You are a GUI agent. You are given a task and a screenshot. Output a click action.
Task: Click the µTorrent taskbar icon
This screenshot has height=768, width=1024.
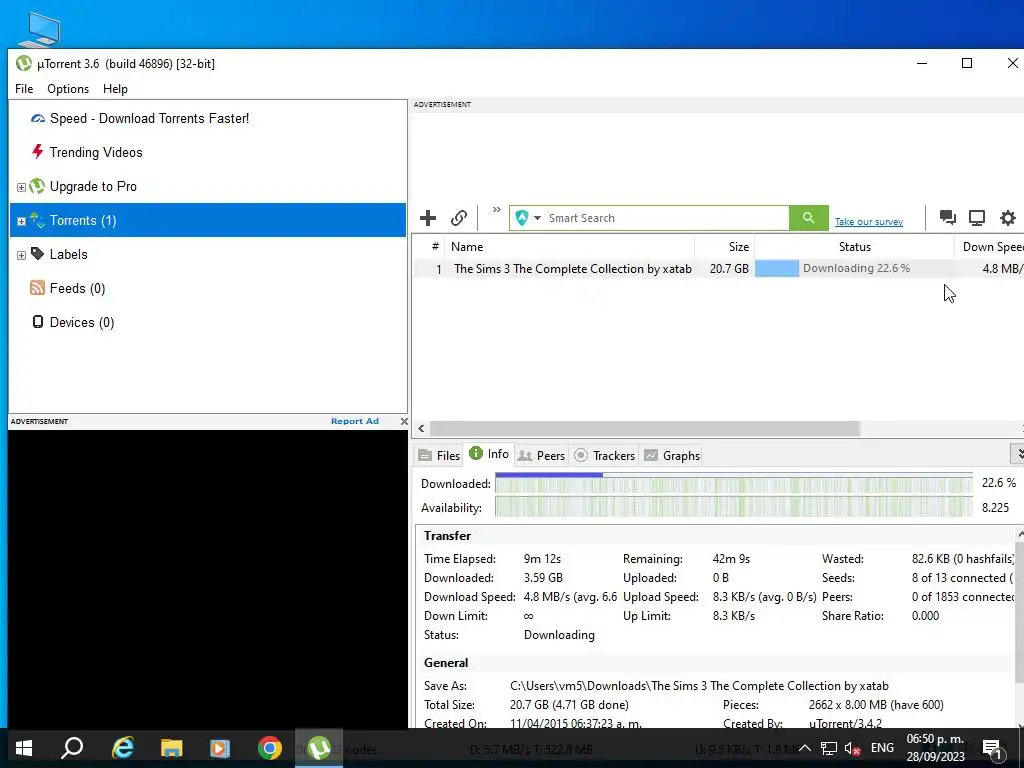(x=319, y=748)
